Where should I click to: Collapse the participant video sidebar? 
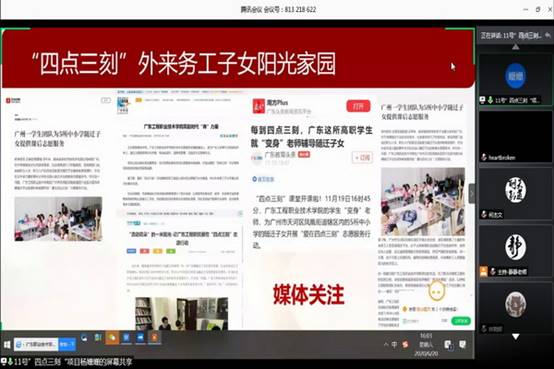(x=472, y=194)
